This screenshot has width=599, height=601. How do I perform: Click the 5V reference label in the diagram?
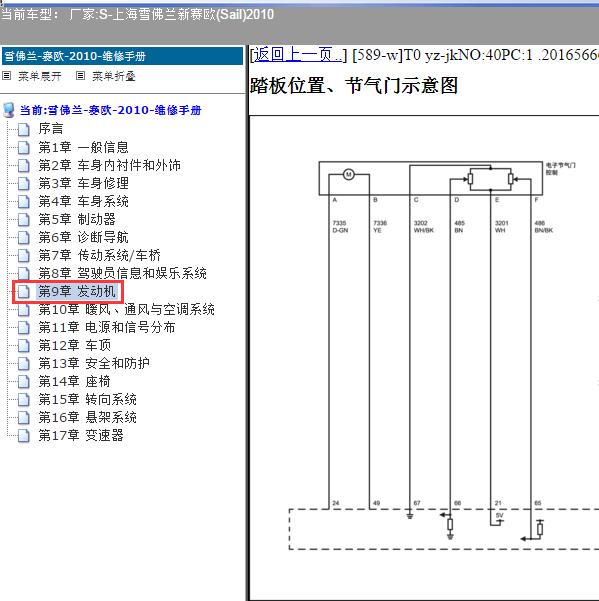pyautogui.click(x=499, y=516)
